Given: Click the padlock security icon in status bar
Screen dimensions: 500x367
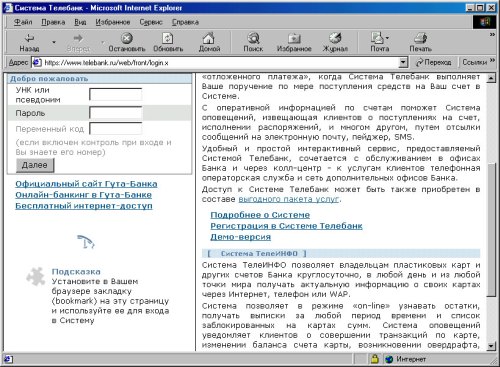Looking at the screenshot, I should [x=375, y=359].
